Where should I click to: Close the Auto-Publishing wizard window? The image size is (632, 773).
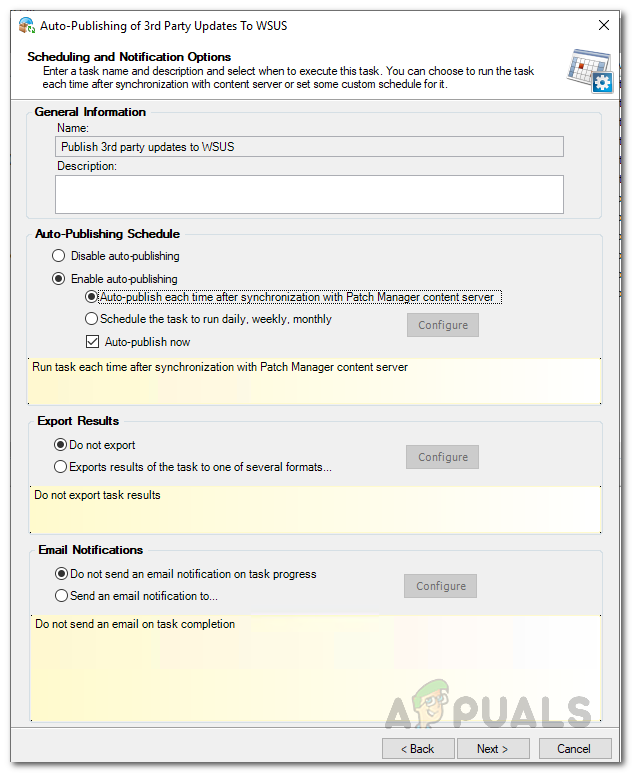[603, 25]
